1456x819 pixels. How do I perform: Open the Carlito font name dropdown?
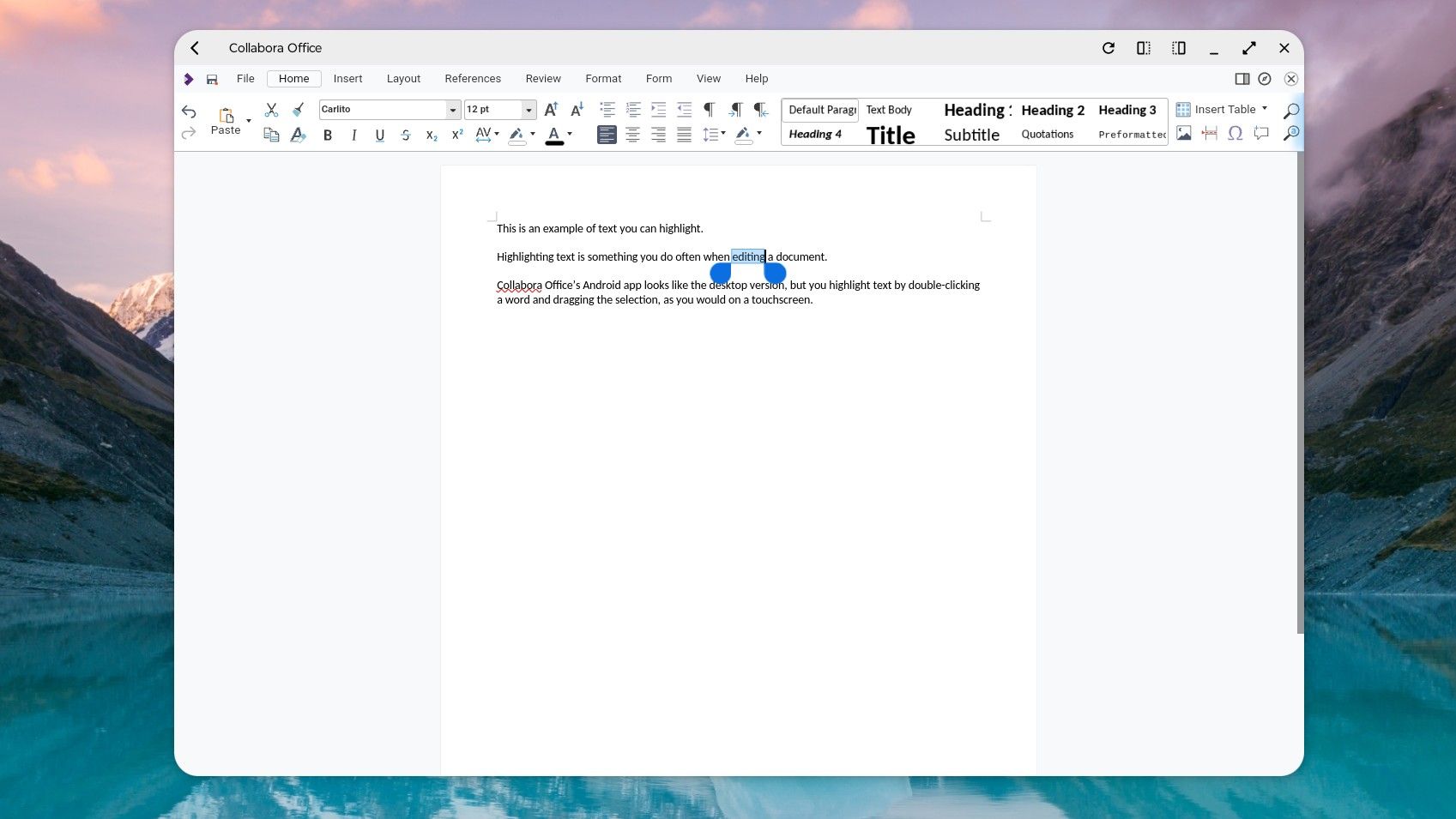[452, 110]
